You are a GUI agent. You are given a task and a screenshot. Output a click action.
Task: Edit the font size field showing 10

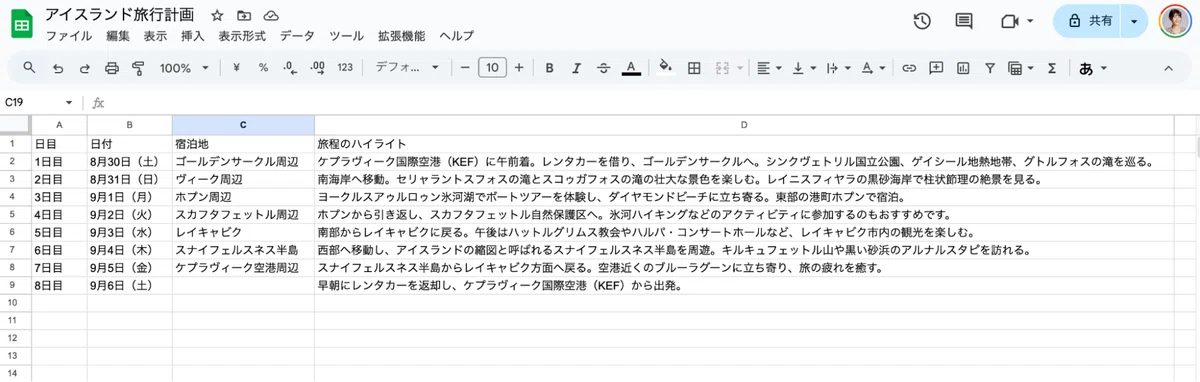tap(492, 68)
